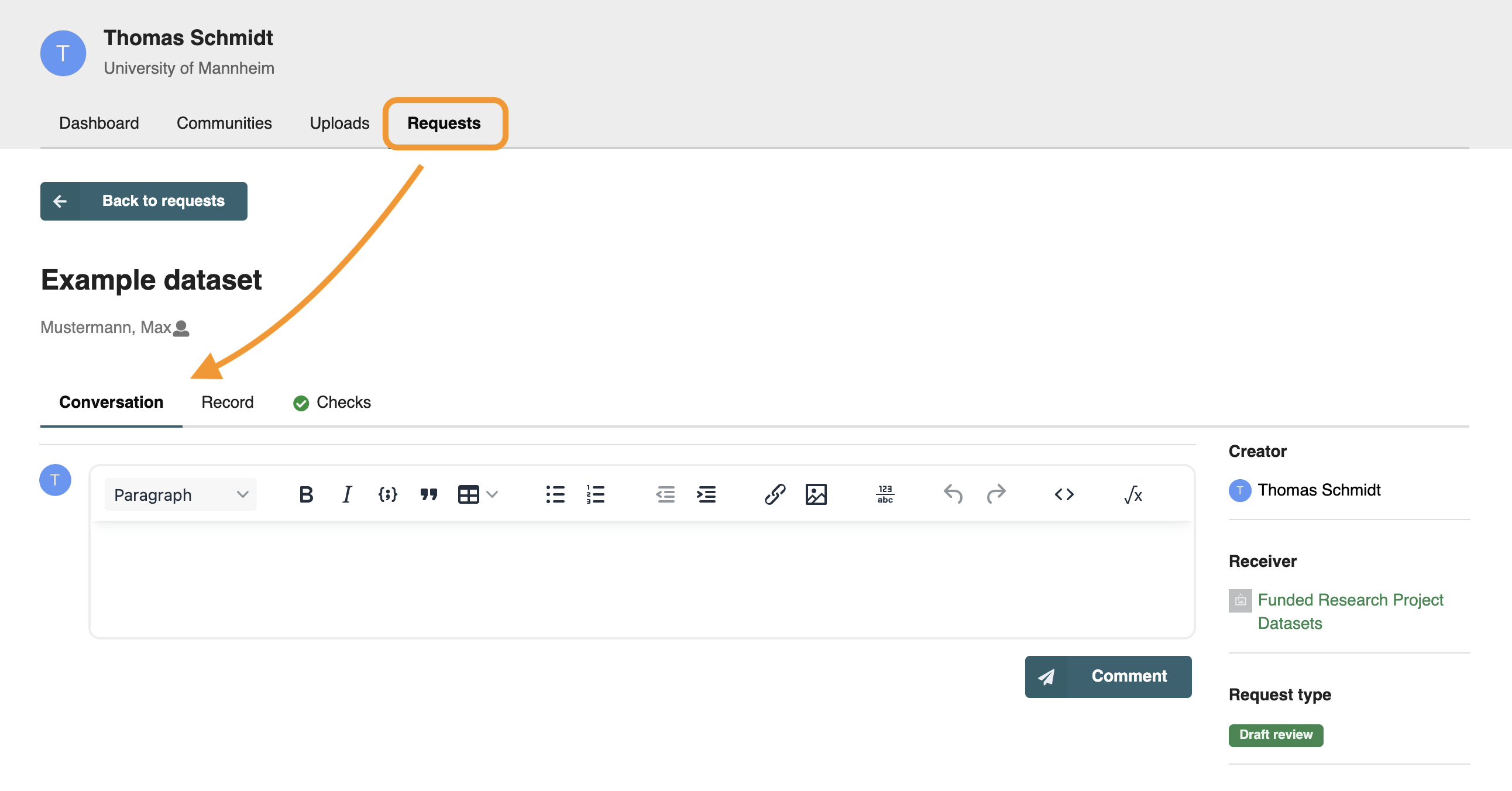Submit with the Comment button
1512x791 pixels.
pos(1108,676)
